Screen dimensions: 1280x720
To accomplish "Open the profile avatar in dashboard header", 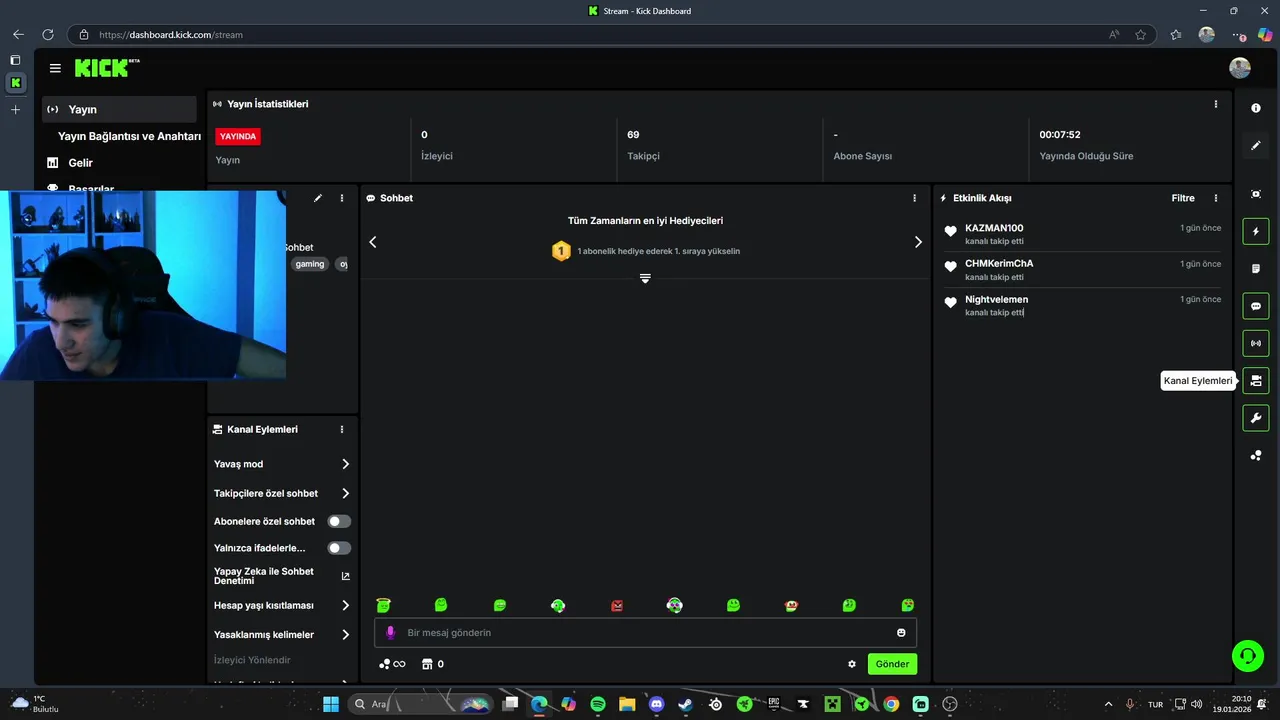I will click(x=1240, y=68).
